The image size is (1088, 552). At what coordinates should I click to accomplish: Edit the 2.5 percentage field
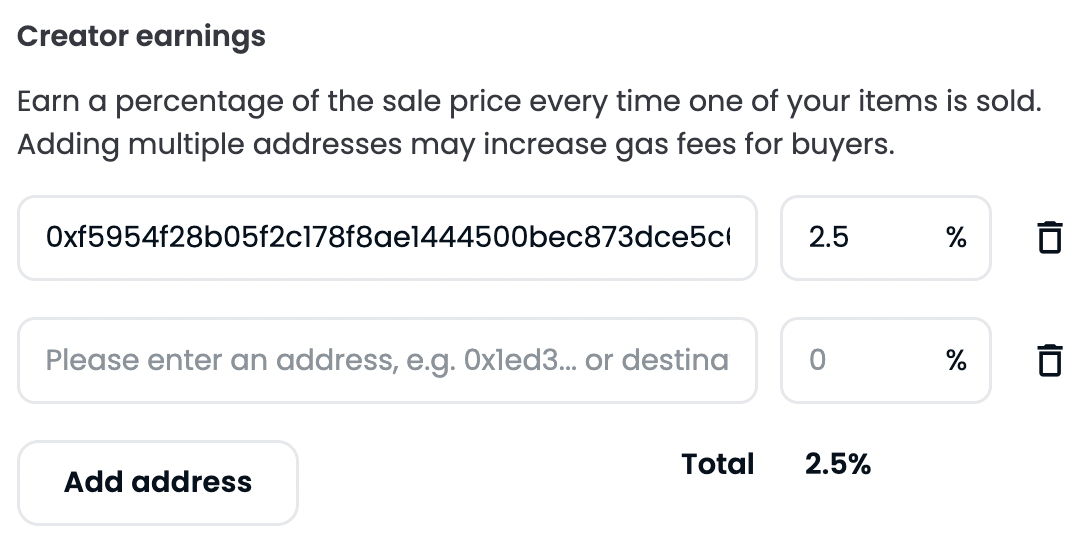[x=860, y=238]
